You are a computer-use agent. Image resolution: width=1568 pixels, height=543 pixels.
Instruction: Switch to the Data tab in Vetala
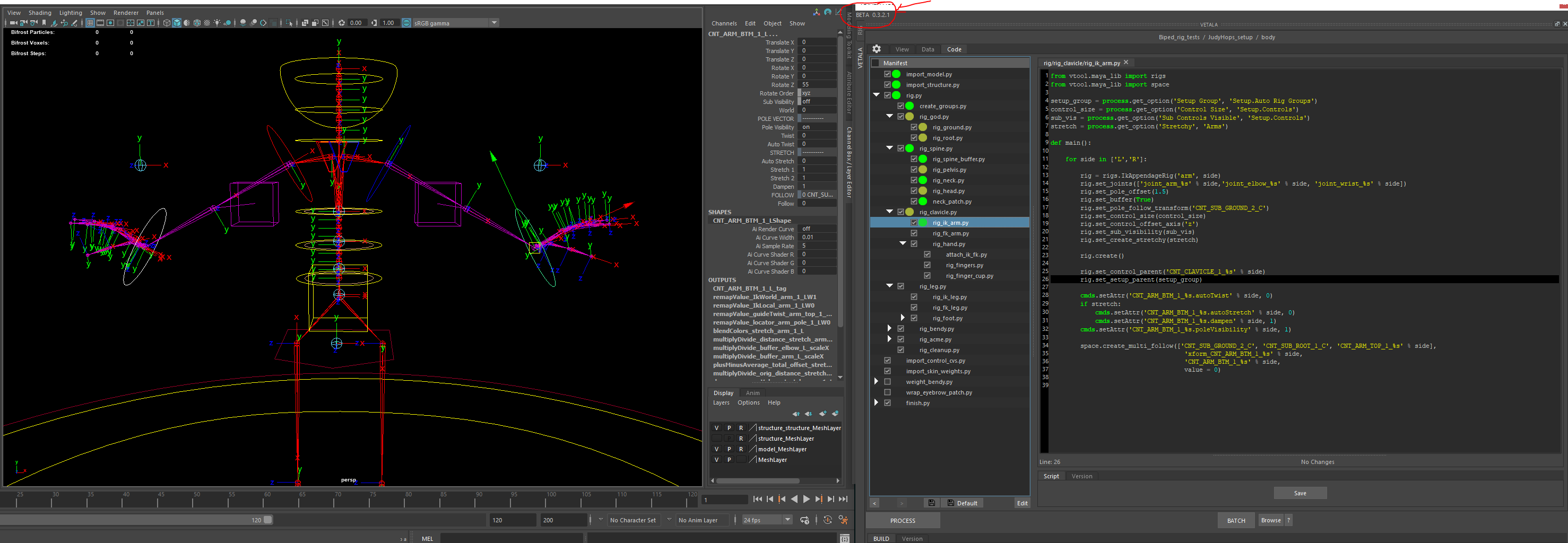click(928, 49)
